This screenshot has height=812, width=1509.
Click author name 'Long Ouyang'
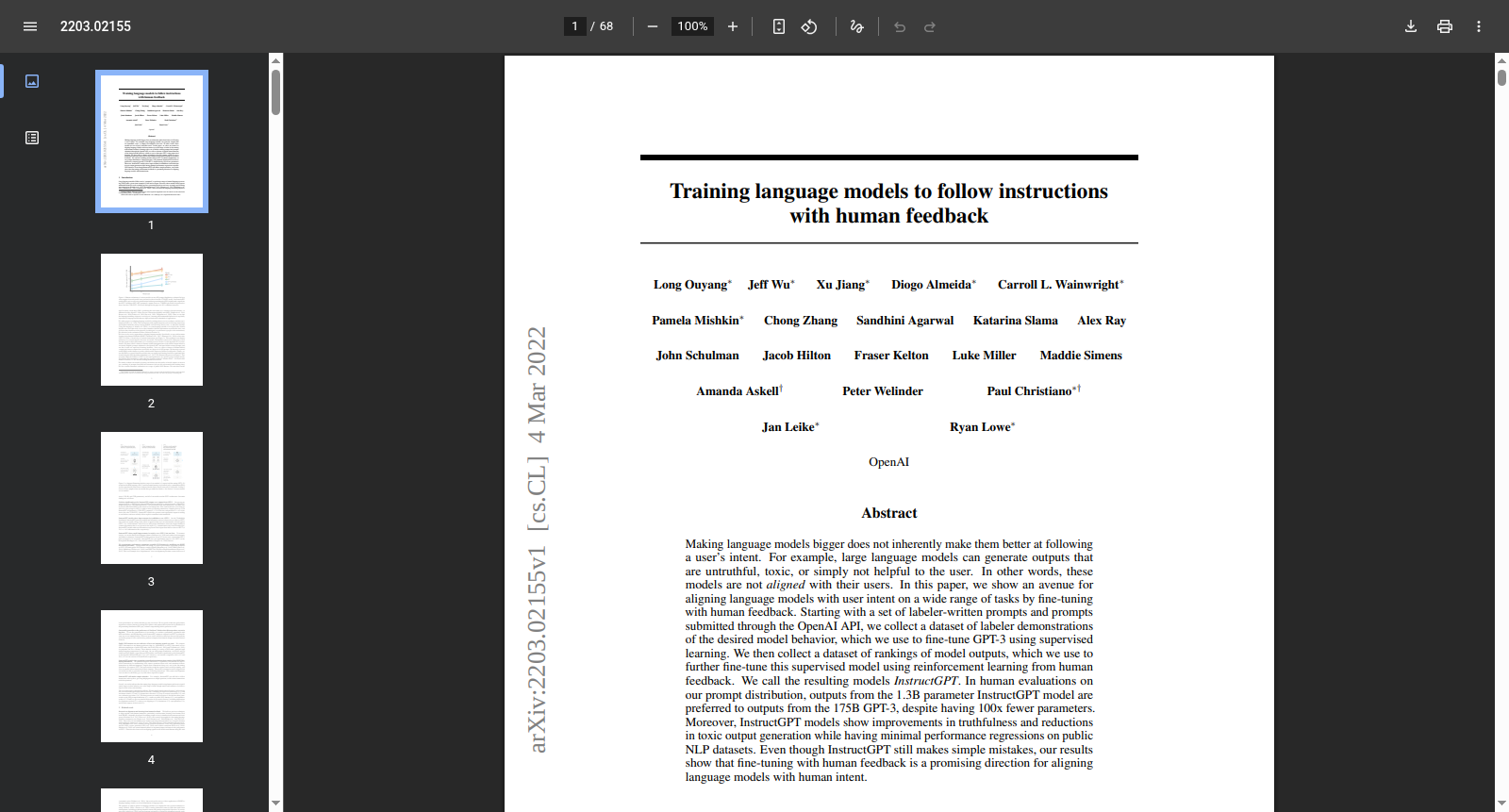point(690,285)
